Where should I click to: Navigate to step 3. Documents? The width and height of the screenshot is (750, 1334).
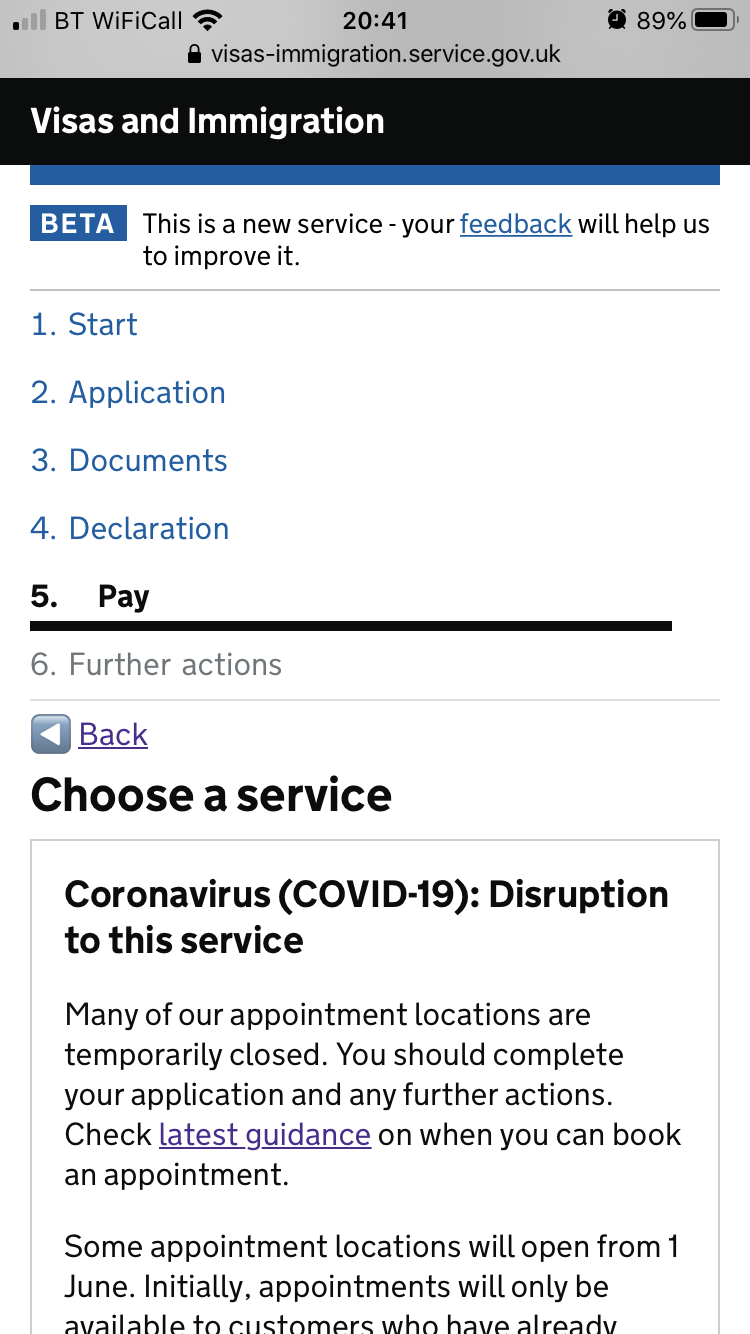[129, 460]
